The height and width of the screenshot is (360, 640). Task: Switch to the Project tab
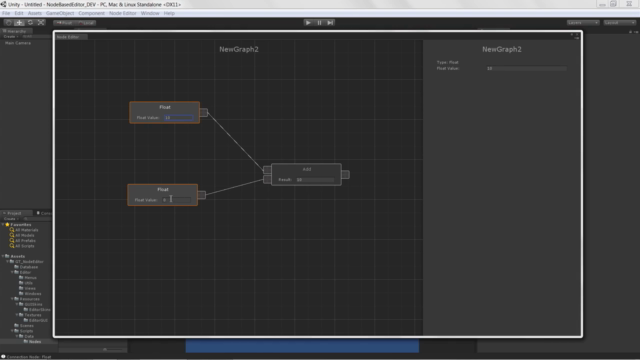(x=16, y=213)
